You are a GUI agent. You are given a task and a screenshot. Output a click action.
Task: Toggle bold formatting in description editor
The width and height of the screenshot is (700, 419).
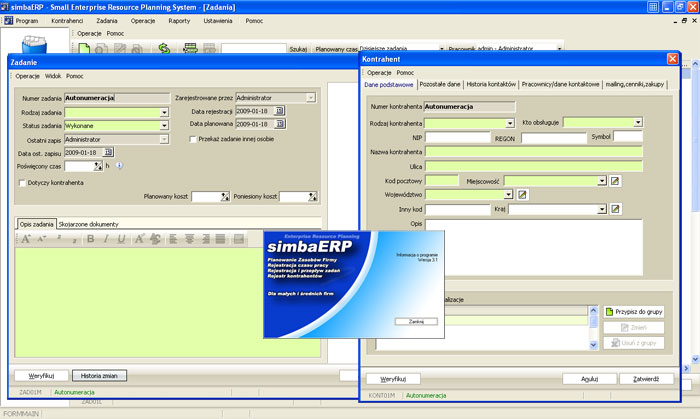click(91, 239)
